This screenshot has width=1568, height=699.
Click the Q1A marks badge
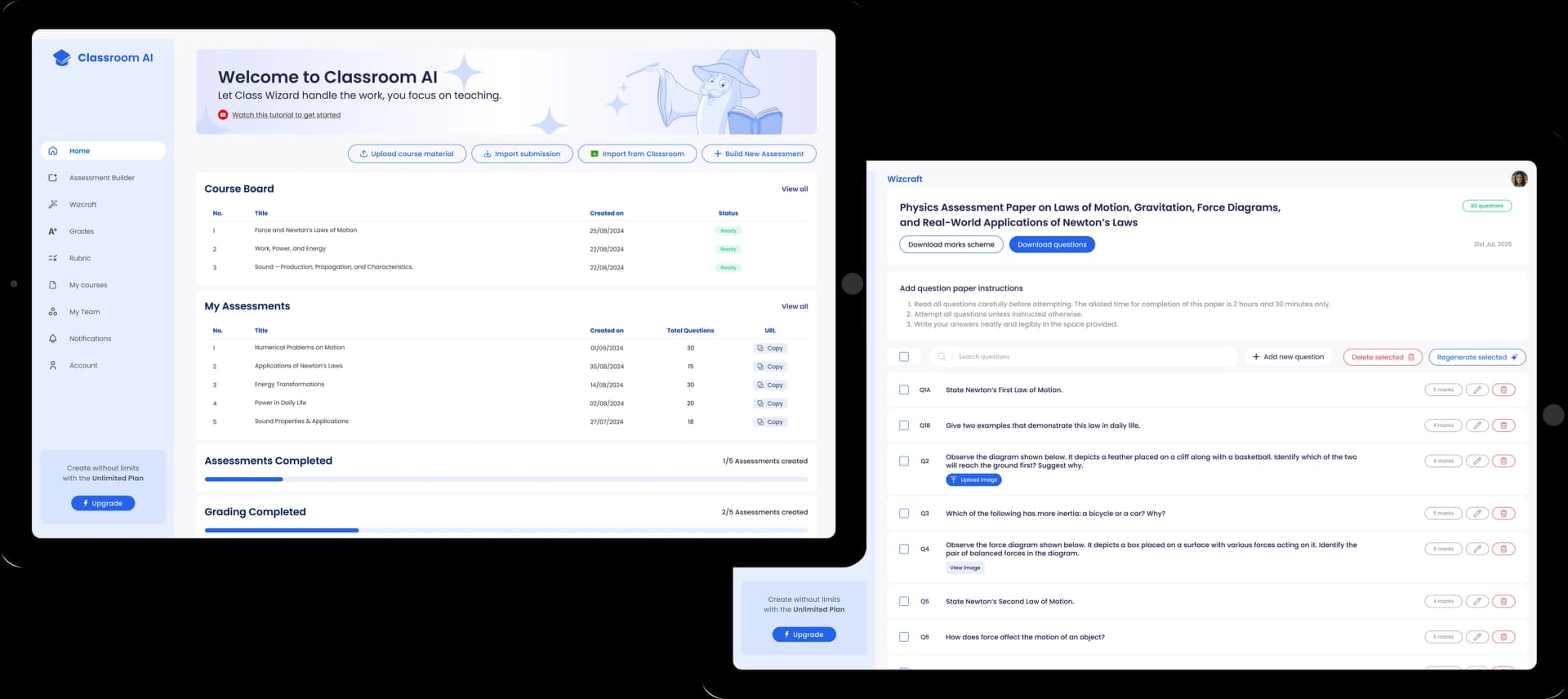click(x=1443, y=390)
